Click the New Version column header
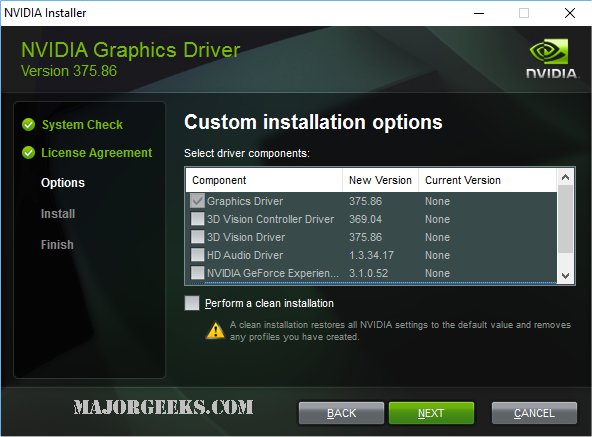 pyautogui.click(x=381, y=180)
